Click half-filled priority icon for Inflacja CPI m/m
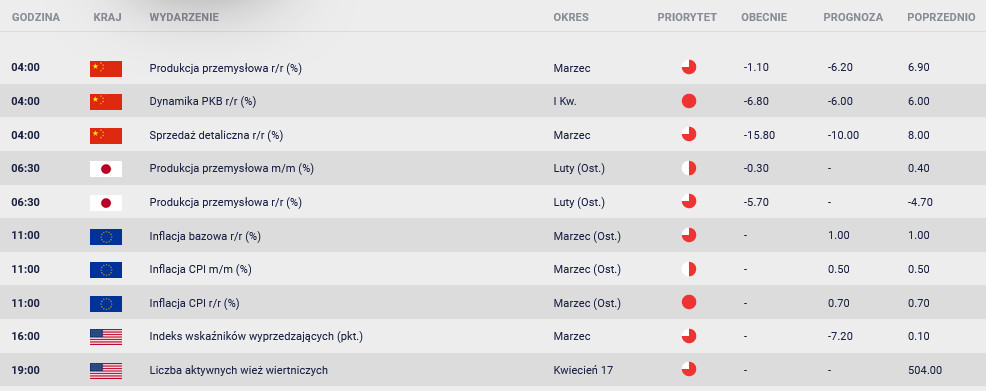Image resolution: width=986 pixels, height=391 pixels. [x=689, y=269]
